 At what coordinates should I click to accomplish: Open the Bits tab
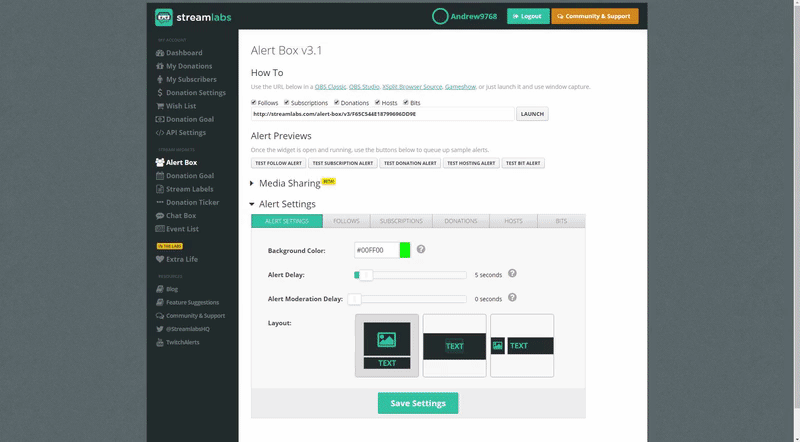561,221
